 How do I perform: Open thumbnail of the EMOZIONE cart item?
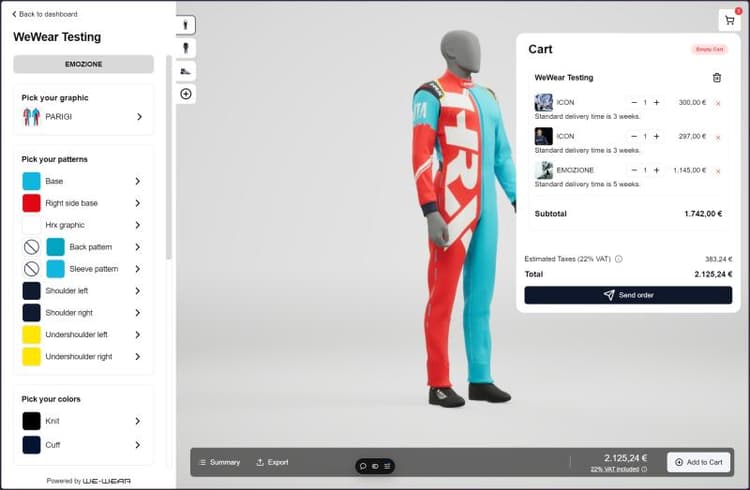[x=543, y=170]
